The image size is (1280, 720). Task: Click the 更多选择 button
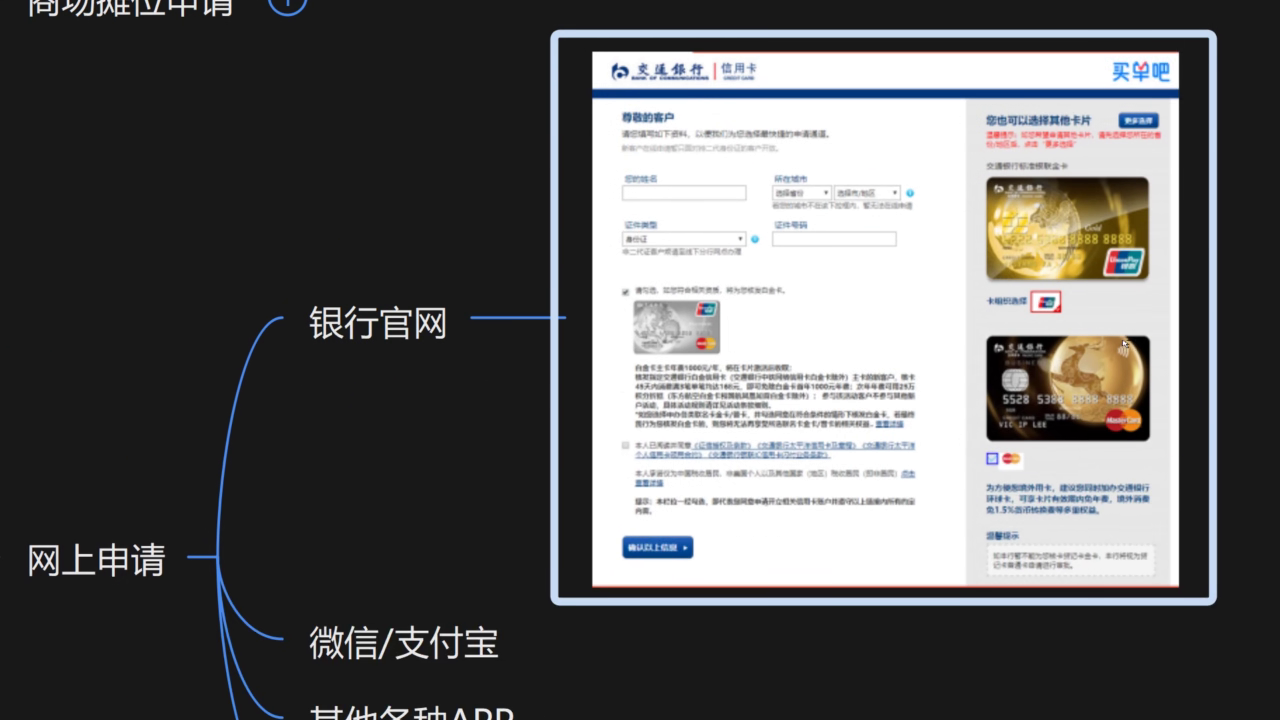[1138, 121]
